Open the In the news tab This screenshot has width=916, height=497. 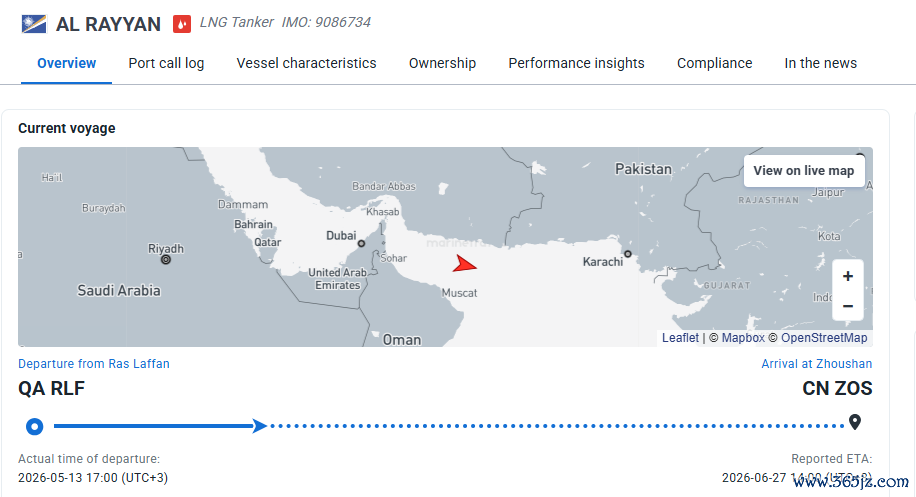[820, 63]
